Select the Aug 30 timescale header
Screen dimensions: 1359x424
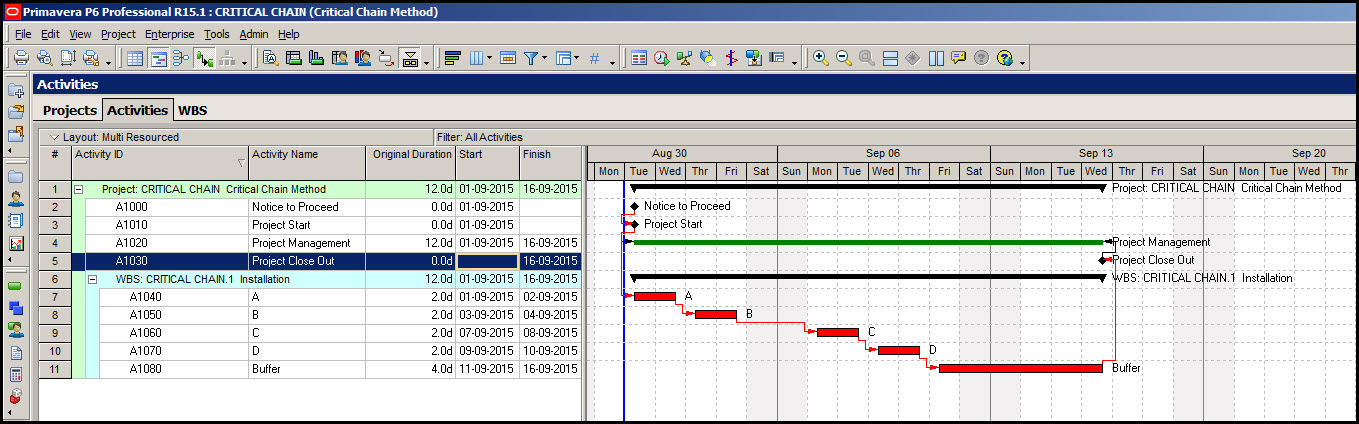point(669,154)
